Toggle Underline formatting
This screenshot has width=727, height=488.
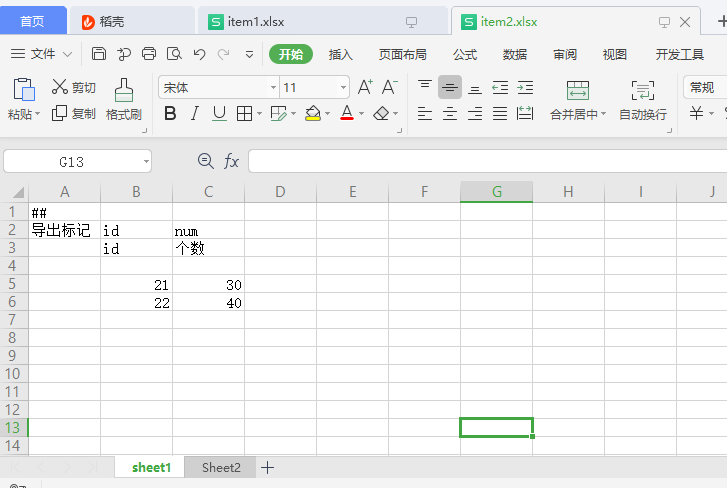coord(219,114)
